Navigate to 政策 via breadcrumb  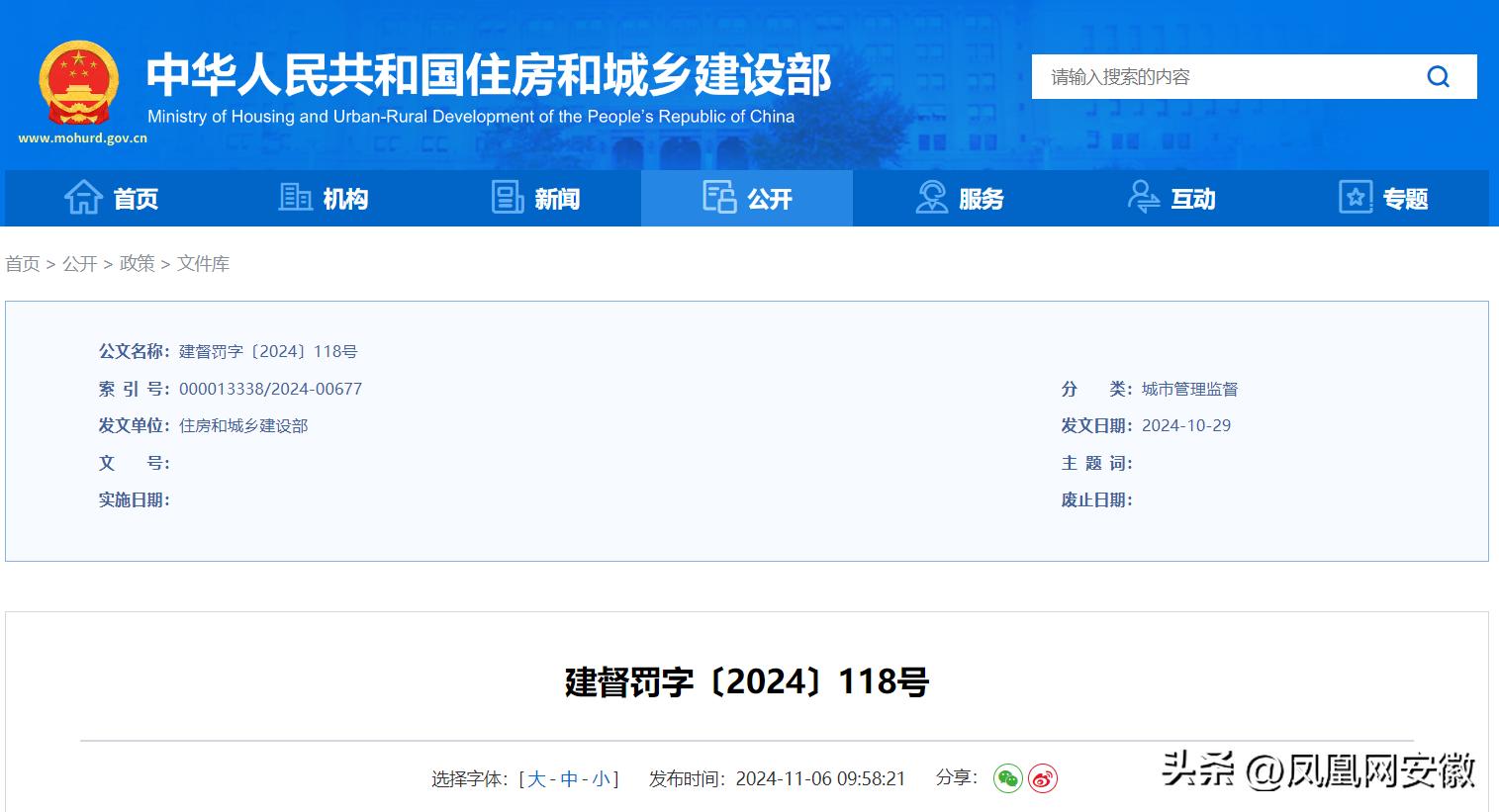tap(136, 264)
